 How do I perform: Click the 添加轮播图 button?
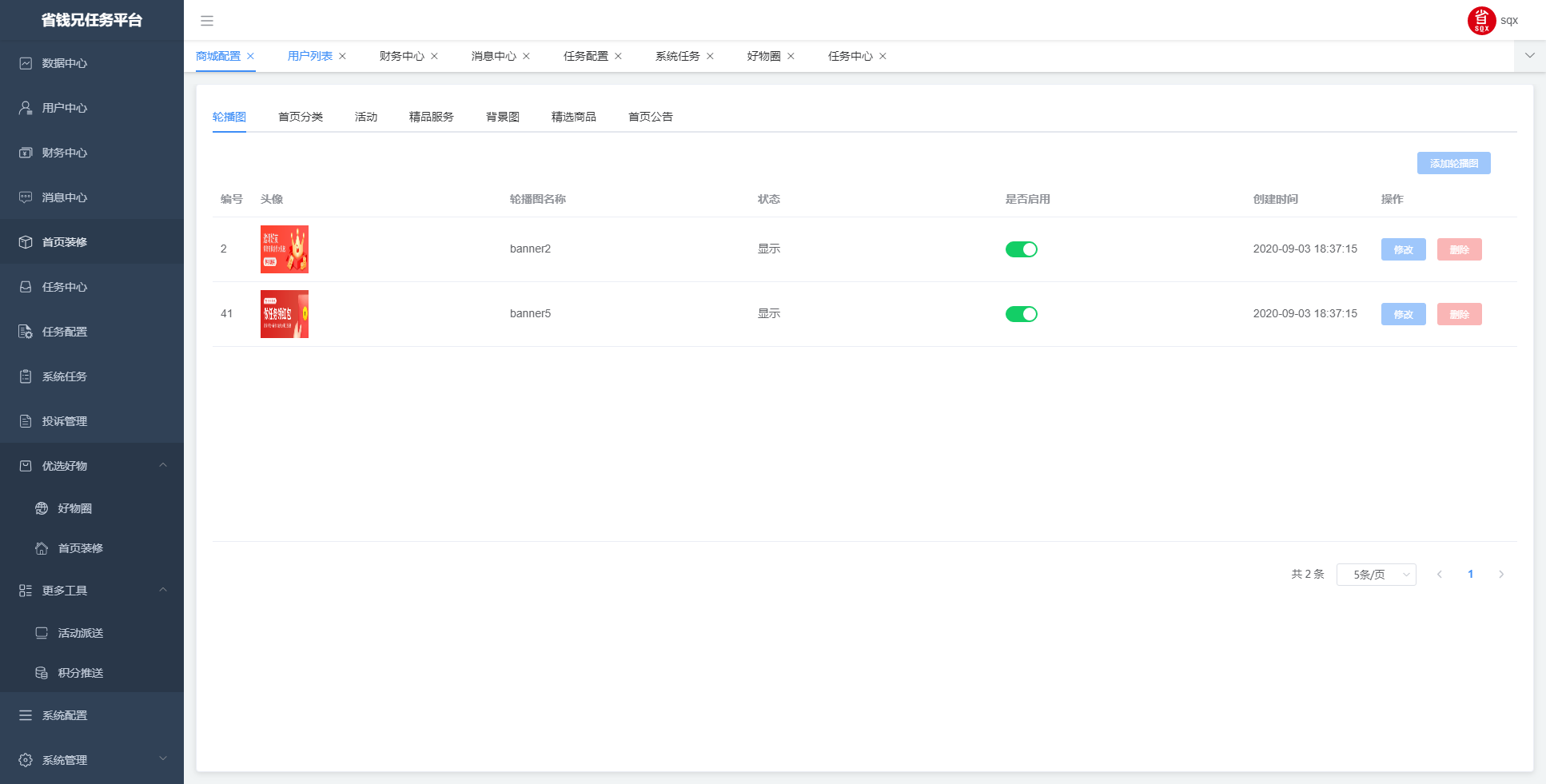[1453, 163]
